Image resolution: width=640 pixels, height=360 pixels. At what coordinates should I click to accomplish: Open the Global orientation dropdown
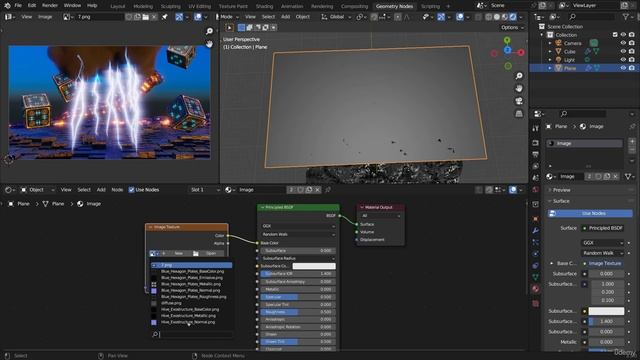point(336,17)
